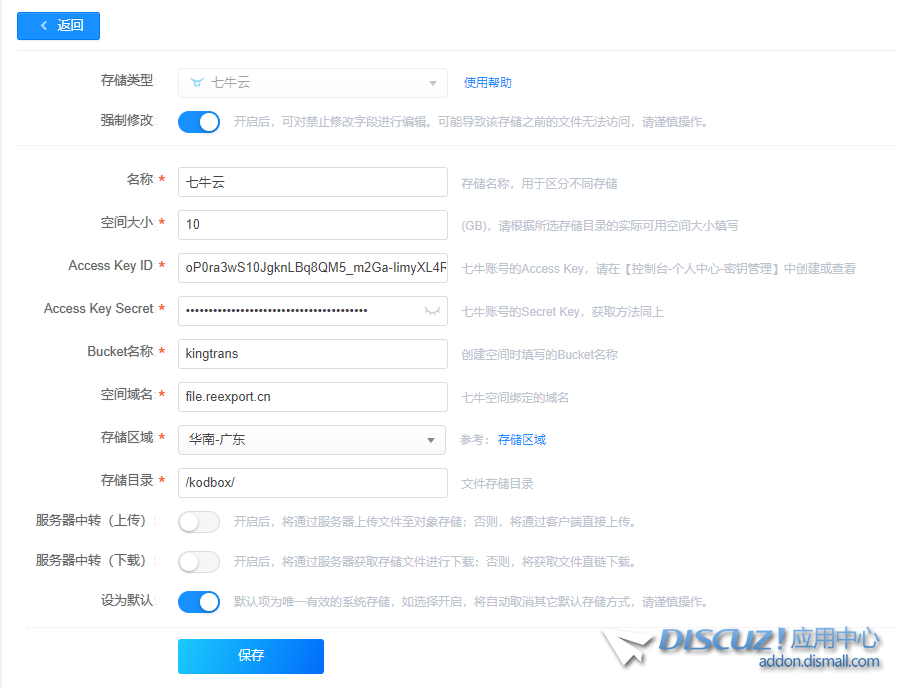The width and height of the screenshot is (898, 687).
Task: Click the 存储目录 input field
Action: [312, 483]
